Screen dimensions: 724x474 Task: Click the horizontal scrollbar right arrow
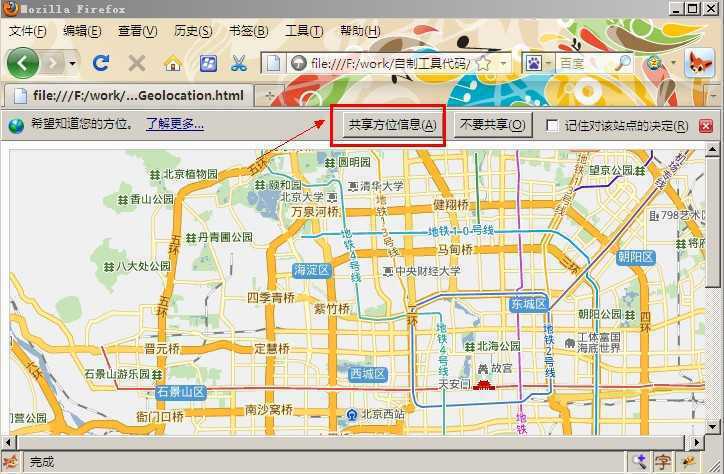coord(696,442)
